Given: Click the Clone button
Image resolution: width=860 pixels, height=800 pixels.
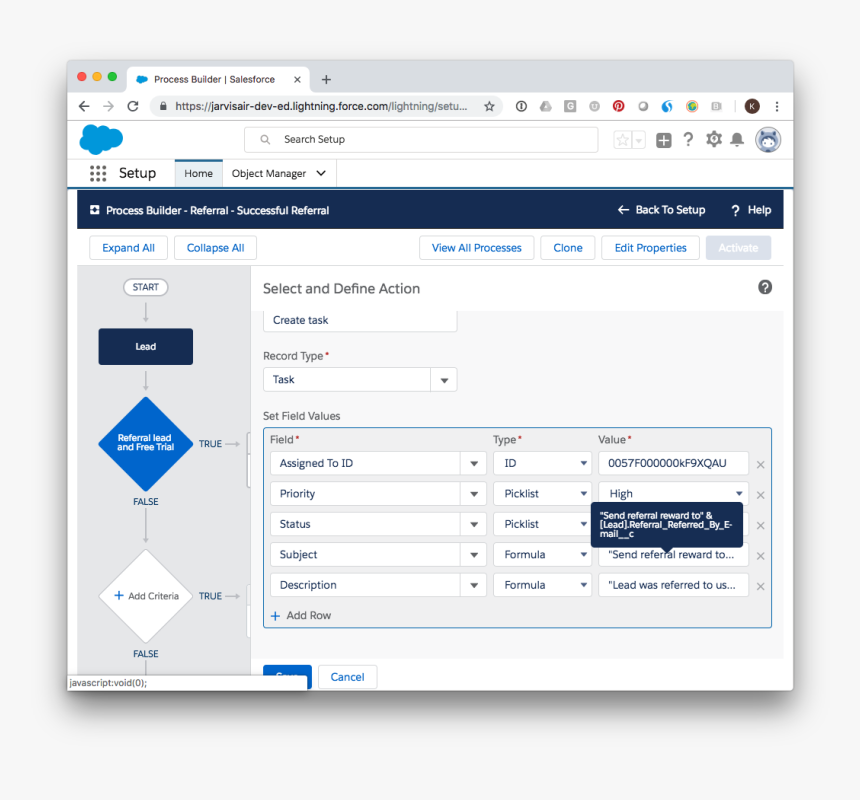Looking at the screenshot, I should pos(568,248).
